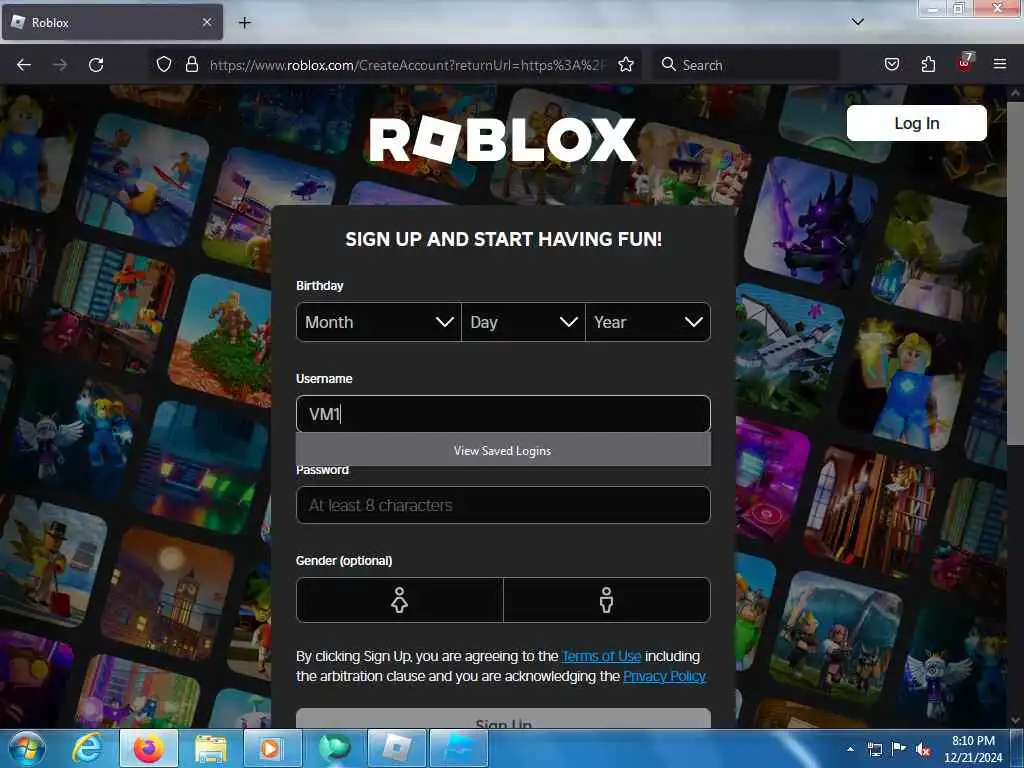Select the male gender option
Image resolution: width=1024 pixels, height=768 pixels.
pyautogui.click(x=607, y=600)
